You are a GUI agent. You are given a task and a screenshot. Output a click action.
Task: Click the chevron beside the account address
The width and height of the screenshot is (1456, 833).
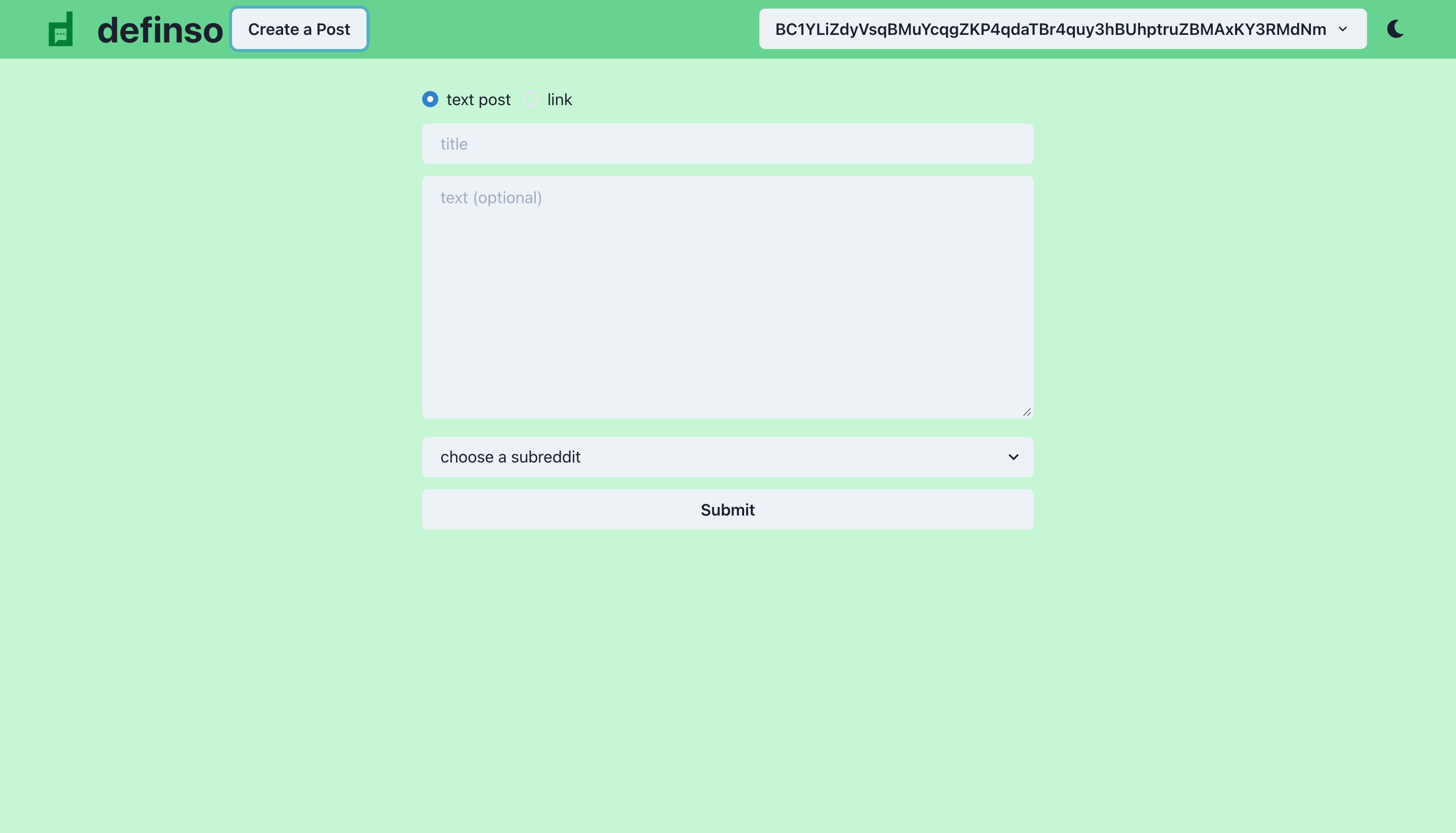[1342, 29]
